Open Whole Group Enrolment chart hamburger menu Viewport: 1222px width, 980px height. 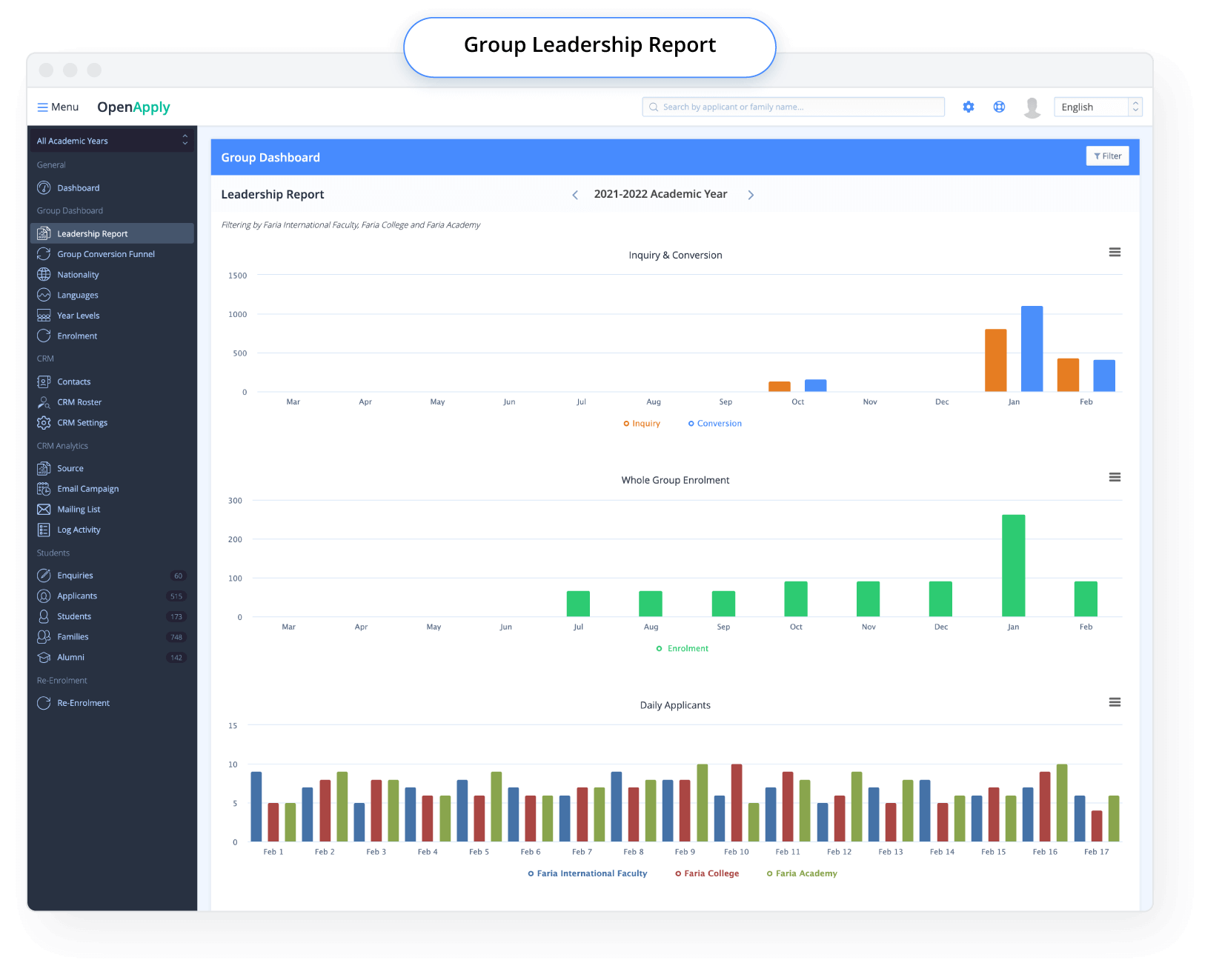1114,478
